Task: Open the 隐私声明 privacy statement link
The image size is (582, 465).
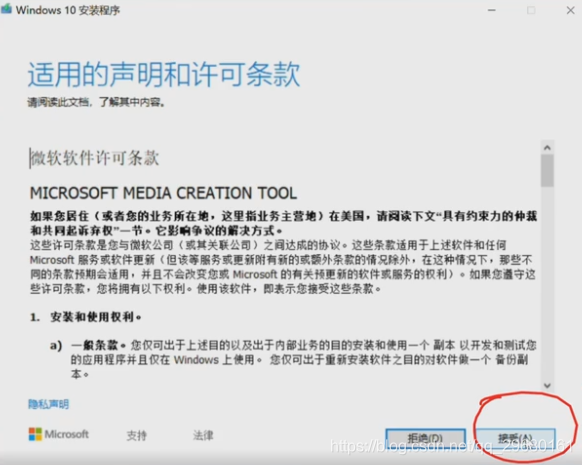Action: pos(49,404)
